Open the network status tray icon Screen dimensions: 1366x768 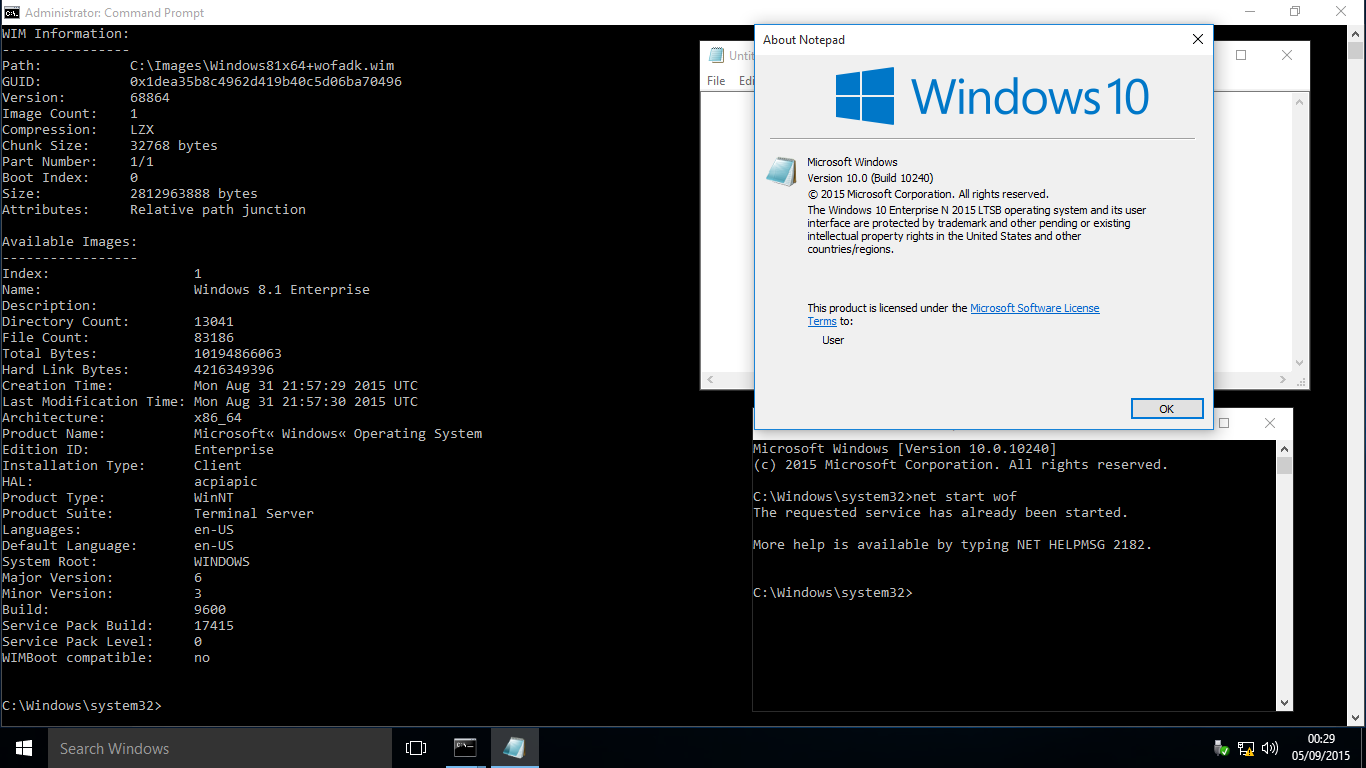pos(1246,748)
